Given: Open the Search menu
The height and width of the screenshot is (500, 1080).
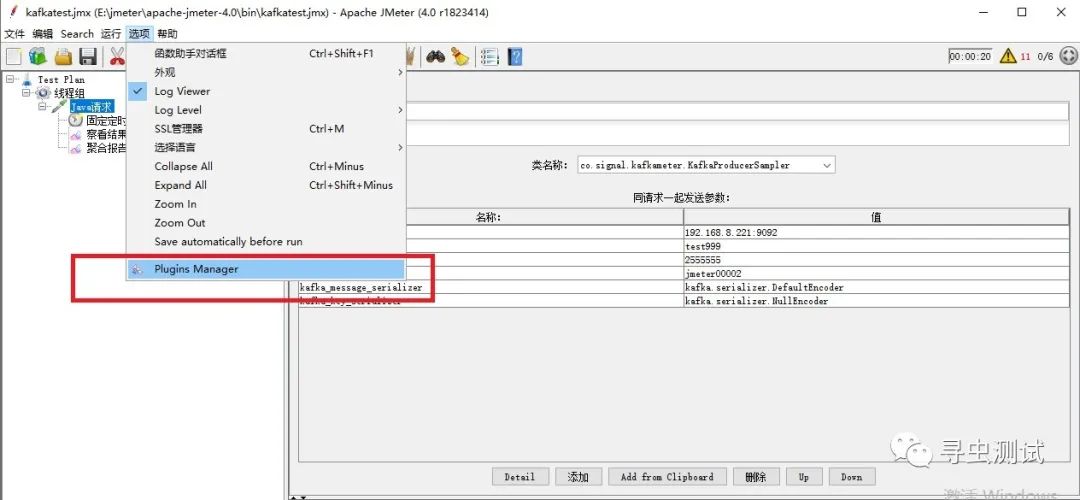Looking at the screenshot, I should click(77, 34).
